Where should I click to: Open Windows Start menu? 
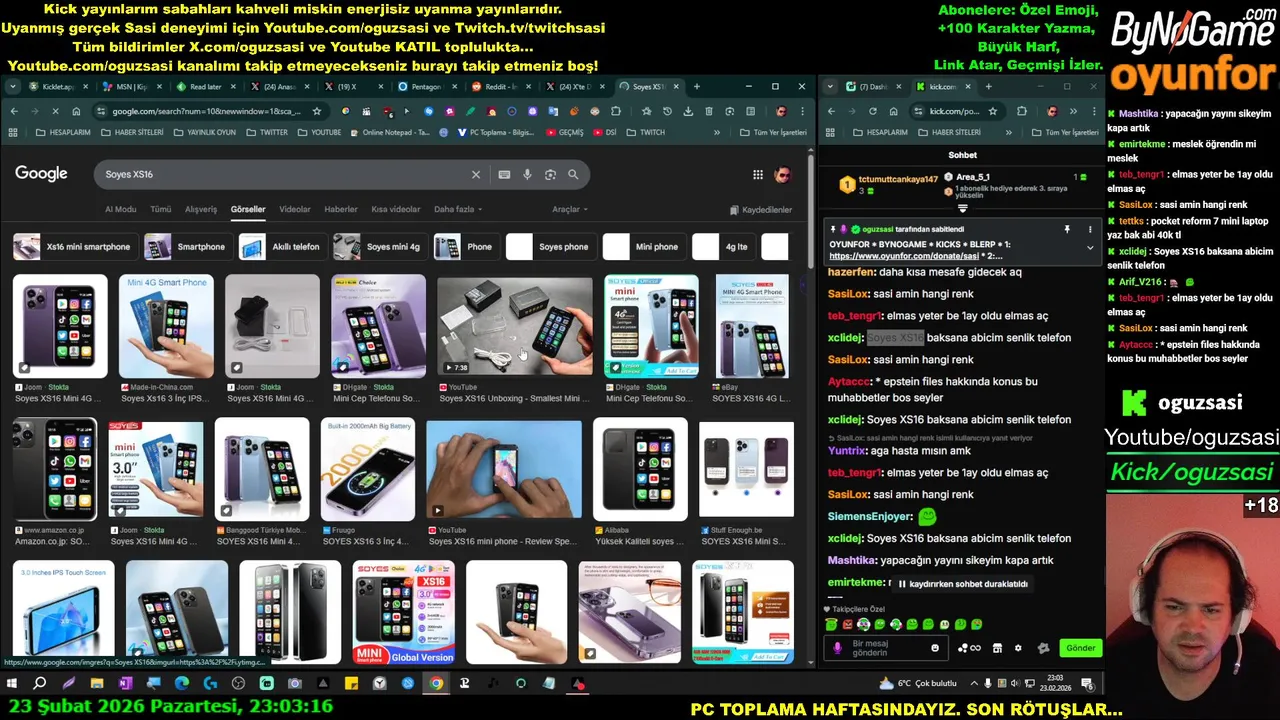[x=12, y=684]
